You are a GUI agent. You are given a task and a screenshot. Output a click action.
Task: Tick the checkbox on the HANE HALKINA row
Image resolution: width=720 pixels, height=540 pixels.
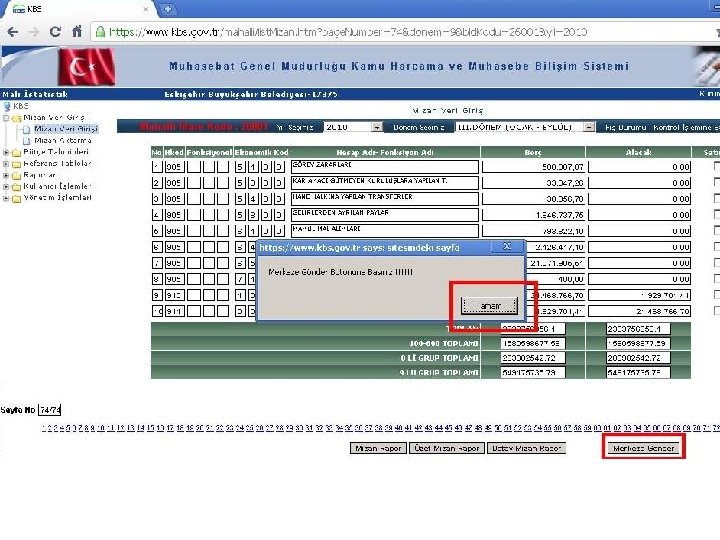tap(717, 198)
